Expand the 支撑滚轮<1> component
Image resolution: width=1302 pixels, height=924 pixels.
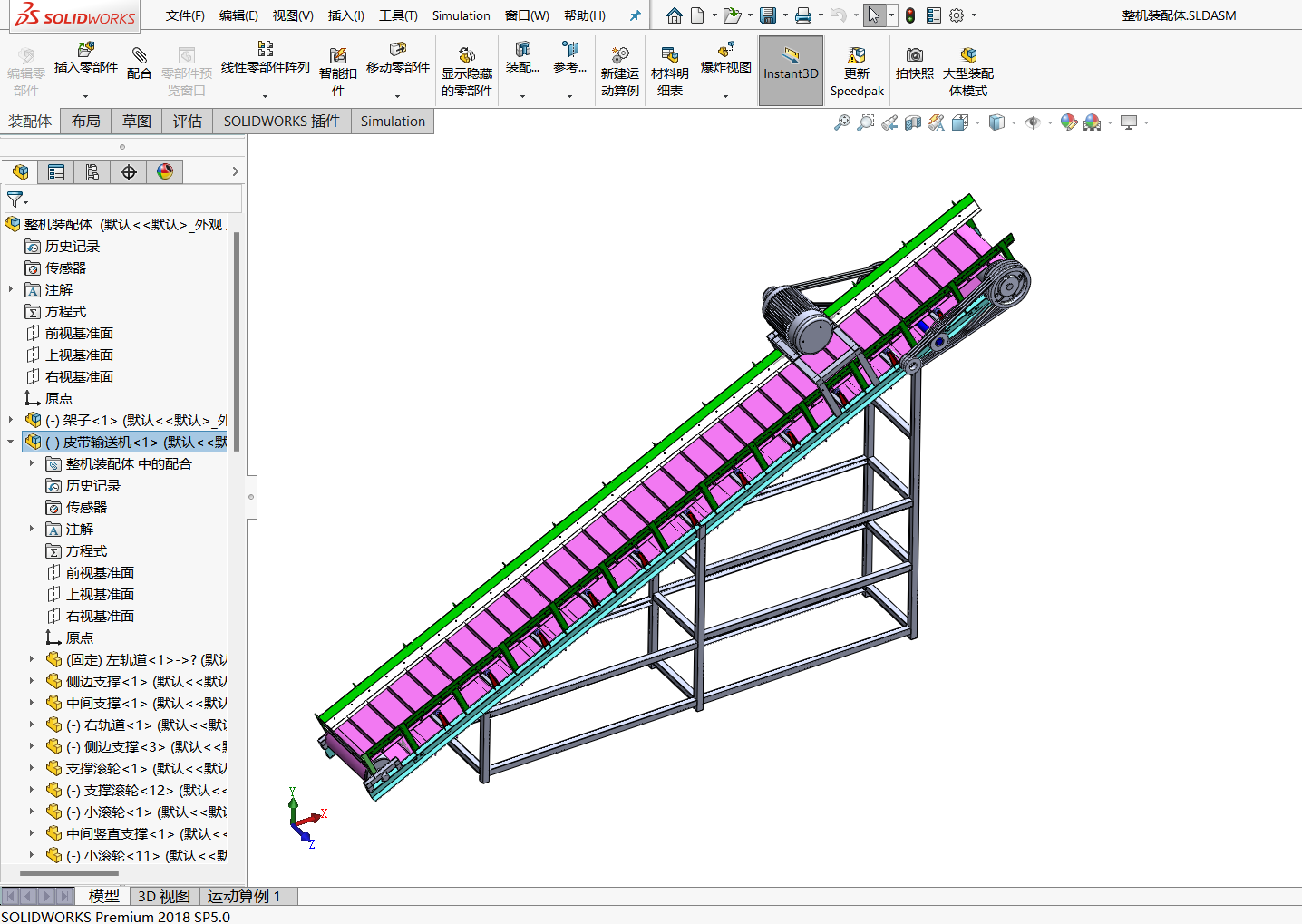click(x=32, y=768)
